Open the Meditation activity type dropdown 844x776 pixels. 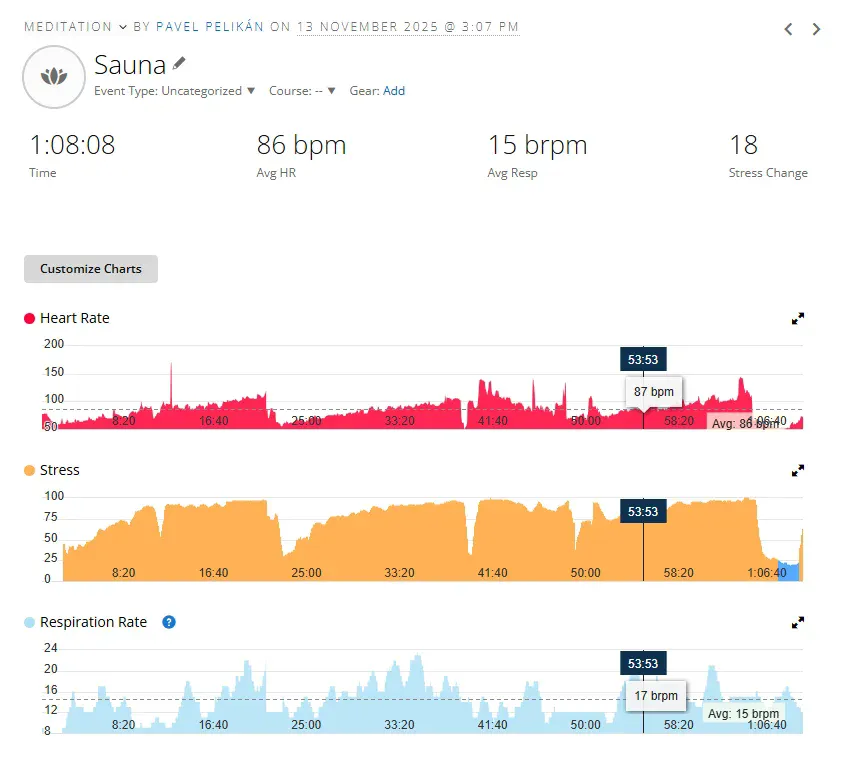click(76, 27)
